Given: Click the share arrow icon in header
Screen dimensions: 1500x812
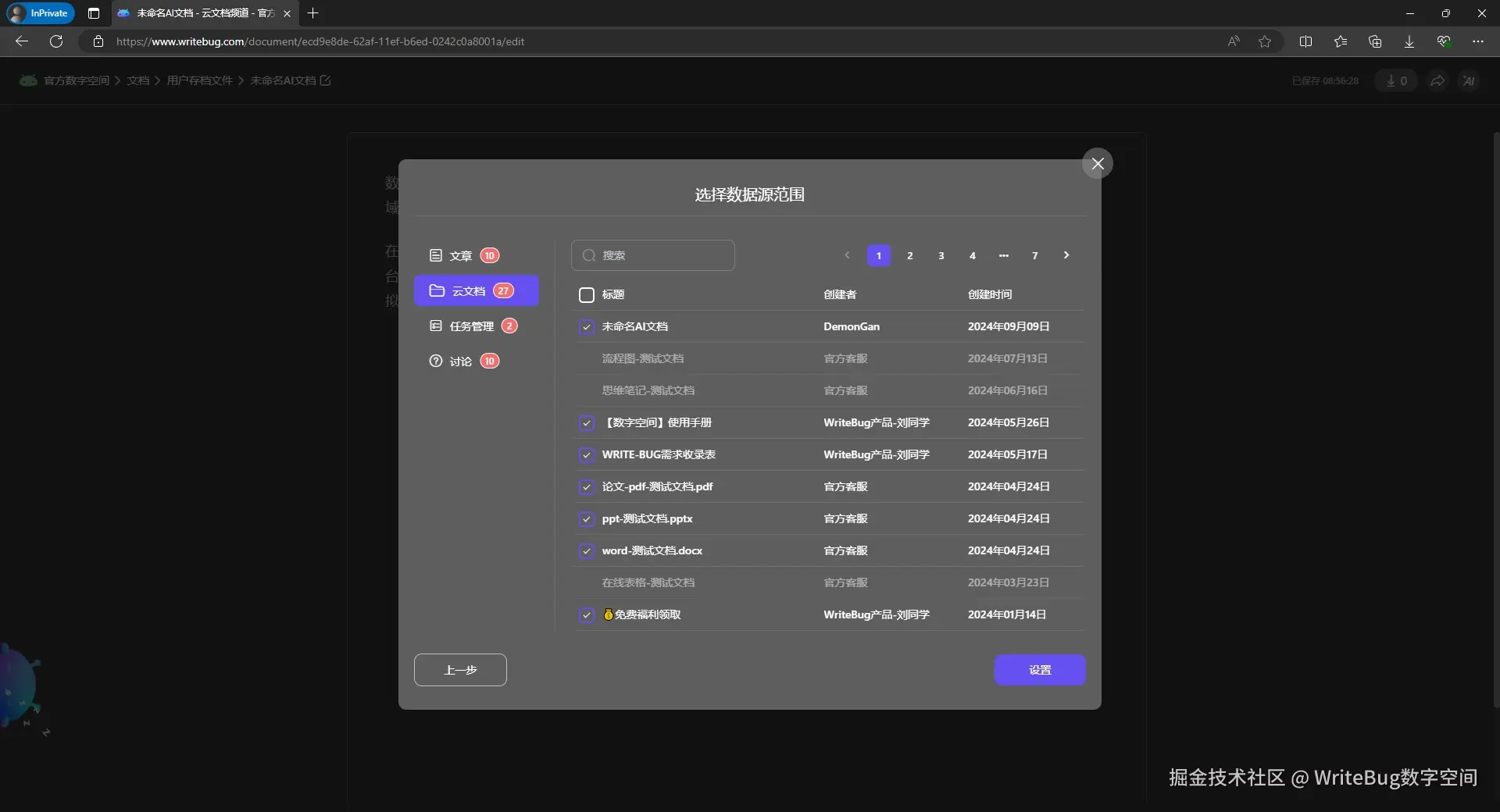Looking at the screenshot, I should (1437, 81).
